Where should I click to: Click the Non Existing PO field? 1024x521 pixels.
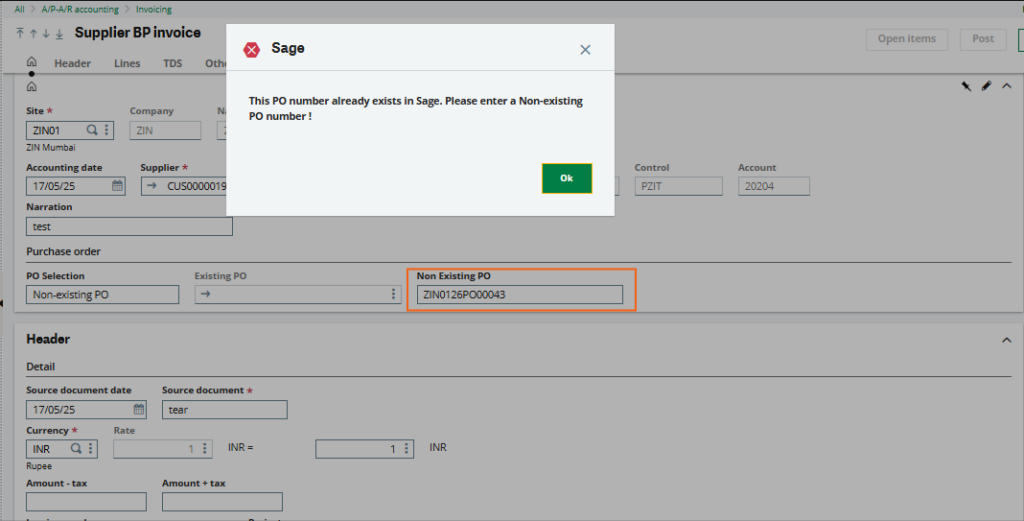520,294
